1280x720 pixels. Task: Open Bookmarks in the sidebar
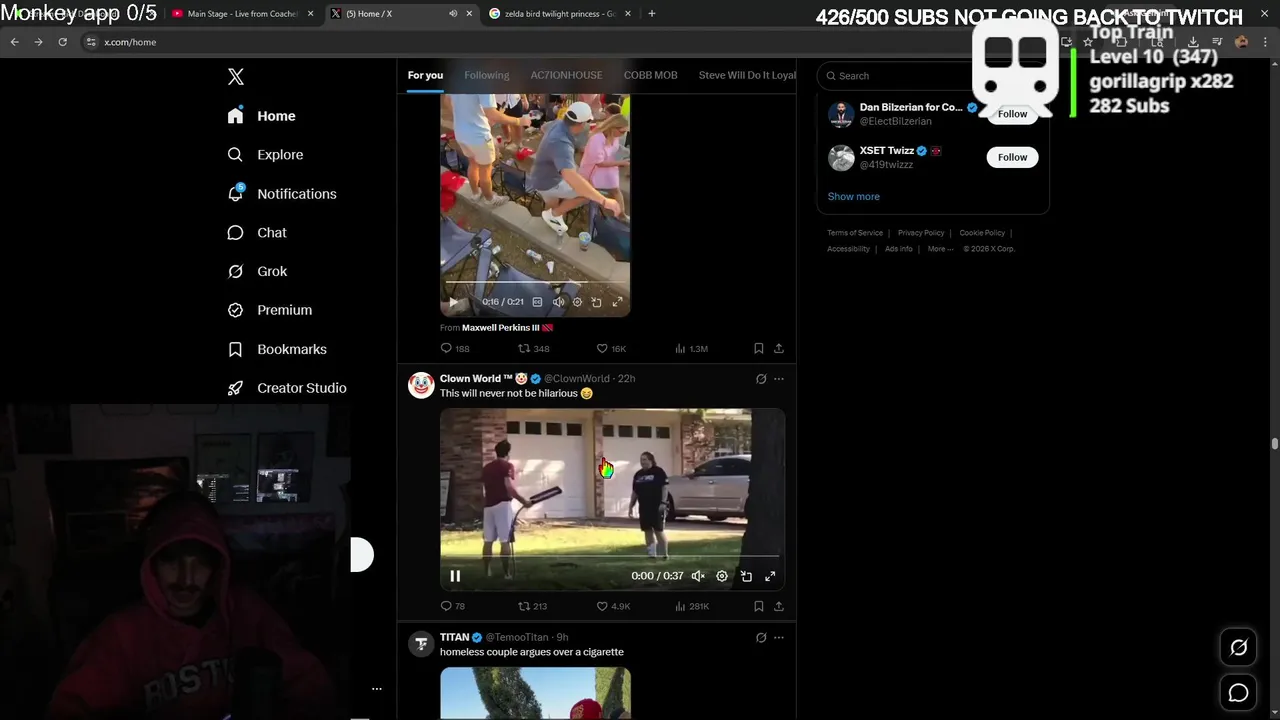[x=277, y=349]
